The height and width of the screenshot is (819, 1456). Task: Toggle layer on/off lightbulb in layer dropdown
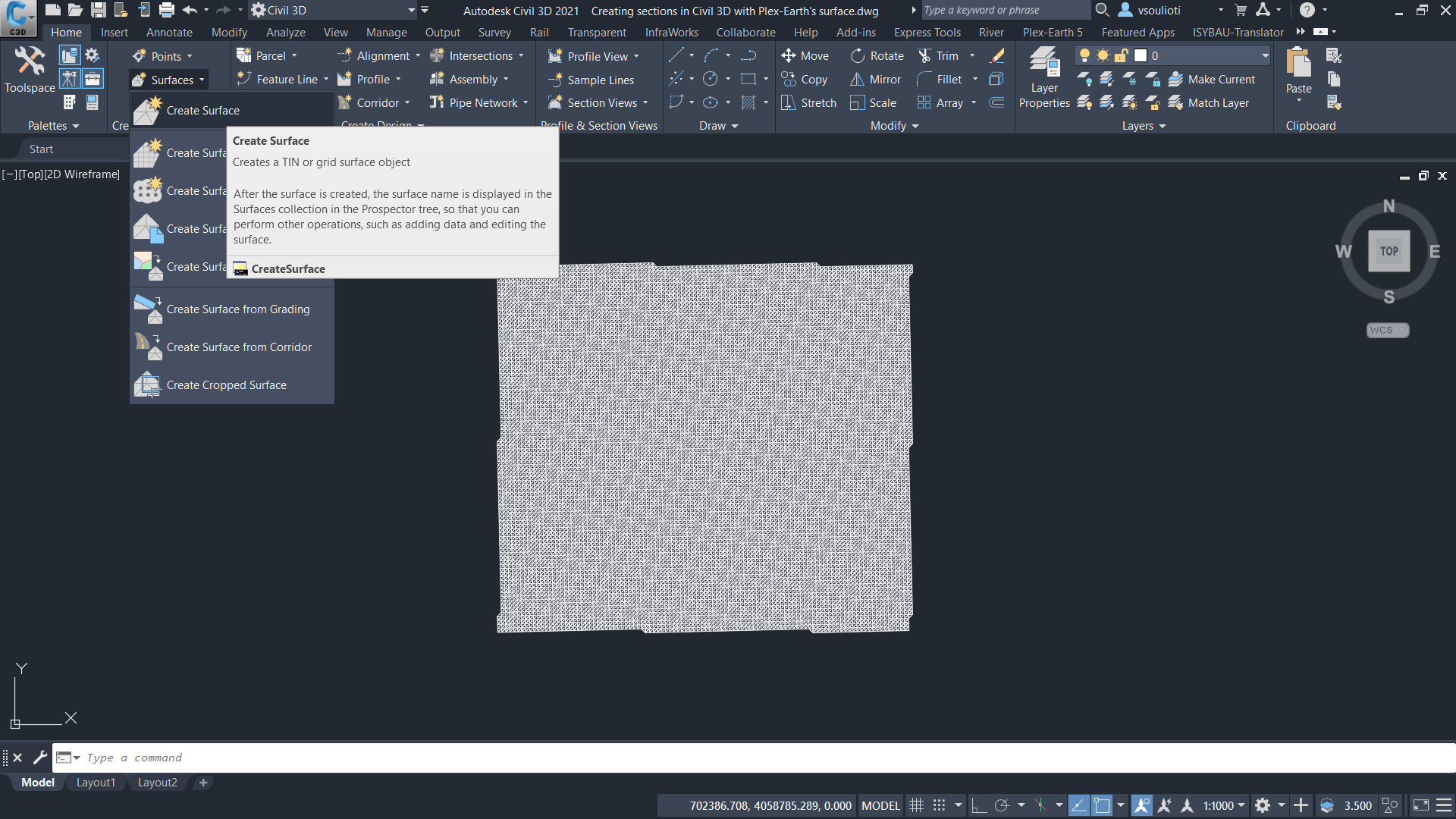pos(1084,55)
